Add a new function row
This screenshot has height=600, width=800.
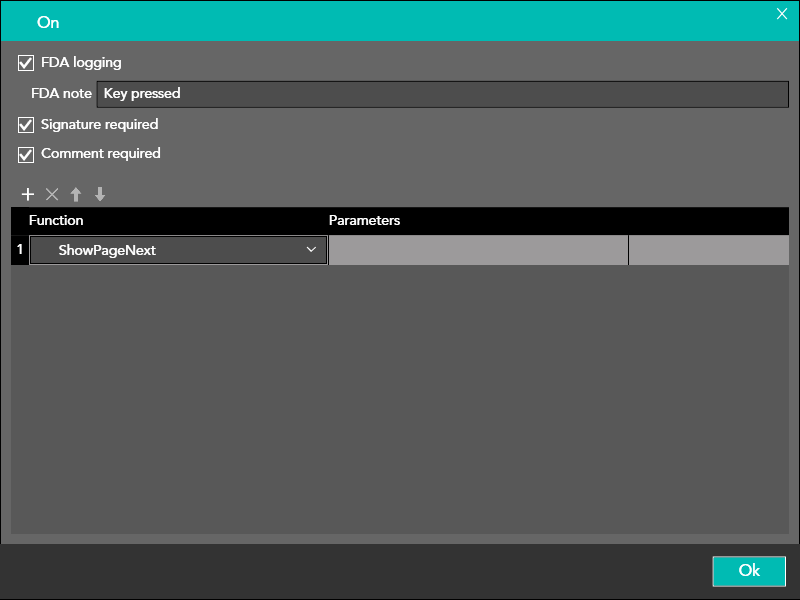coord(28,195)
